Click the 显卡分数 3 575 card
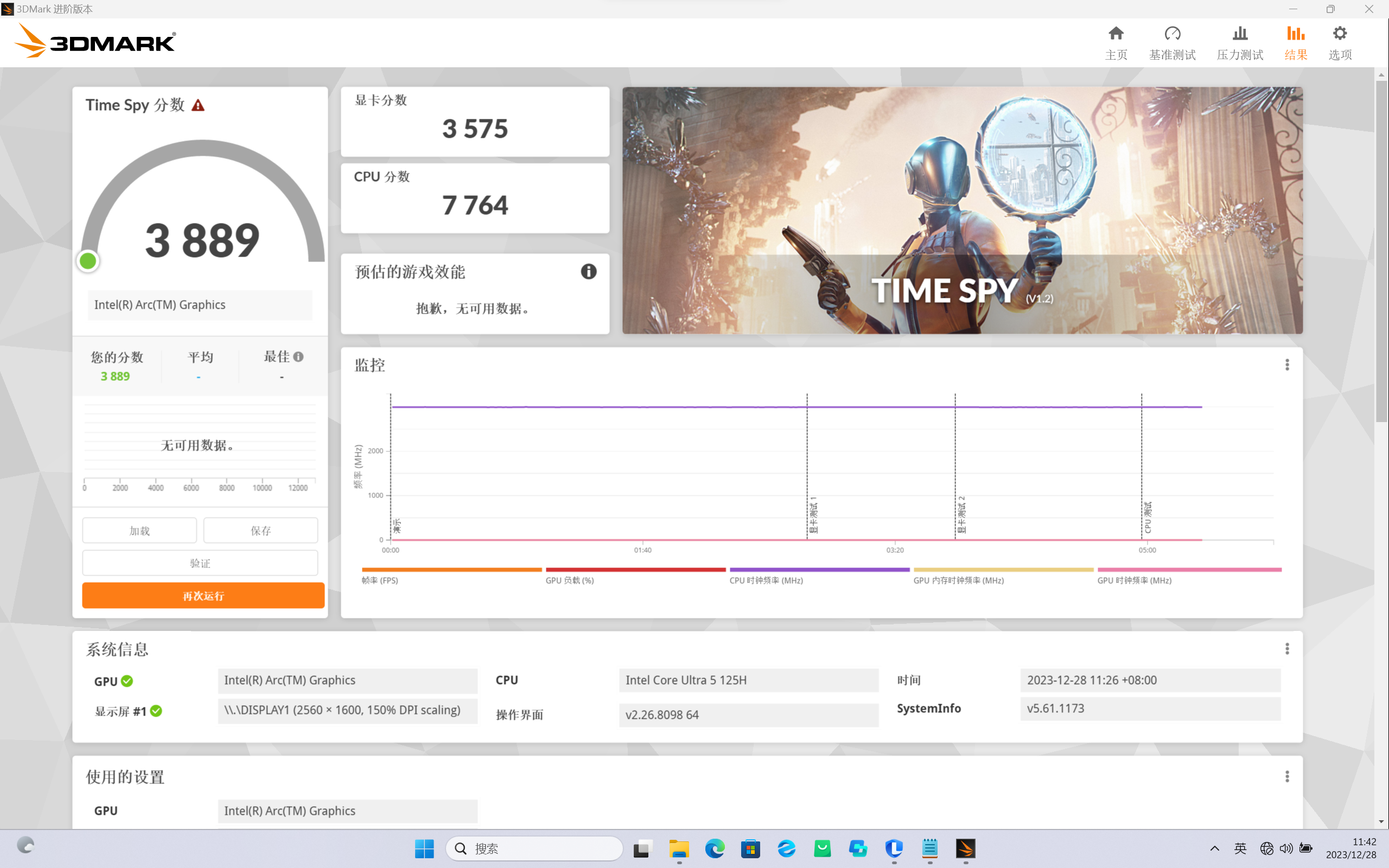 (x=475, y=122)
